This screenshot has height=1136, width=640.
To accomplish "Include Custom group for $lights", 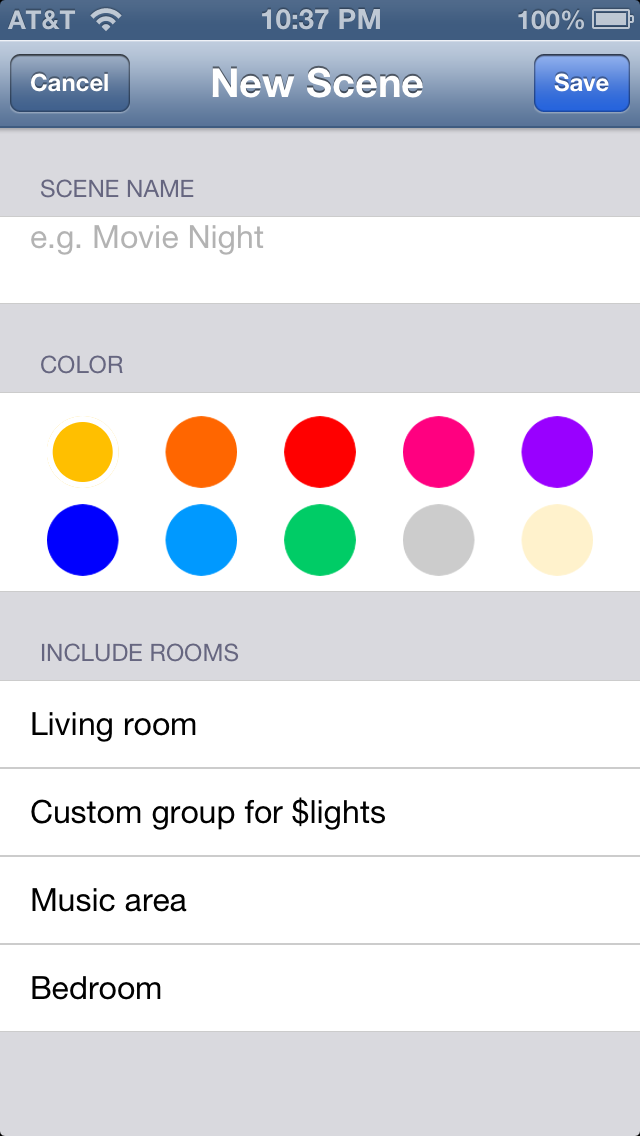I will click(x=320, y=812).
